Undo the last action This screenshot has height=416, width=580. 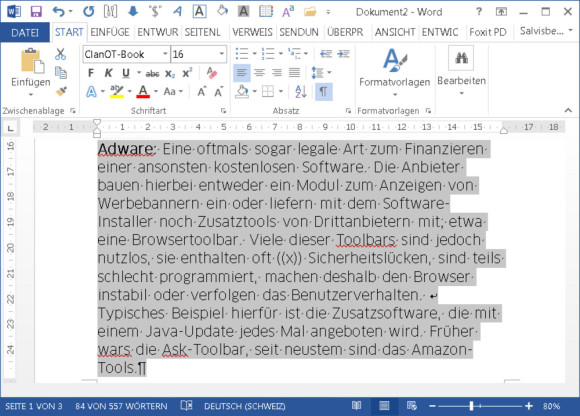(59, 12)
